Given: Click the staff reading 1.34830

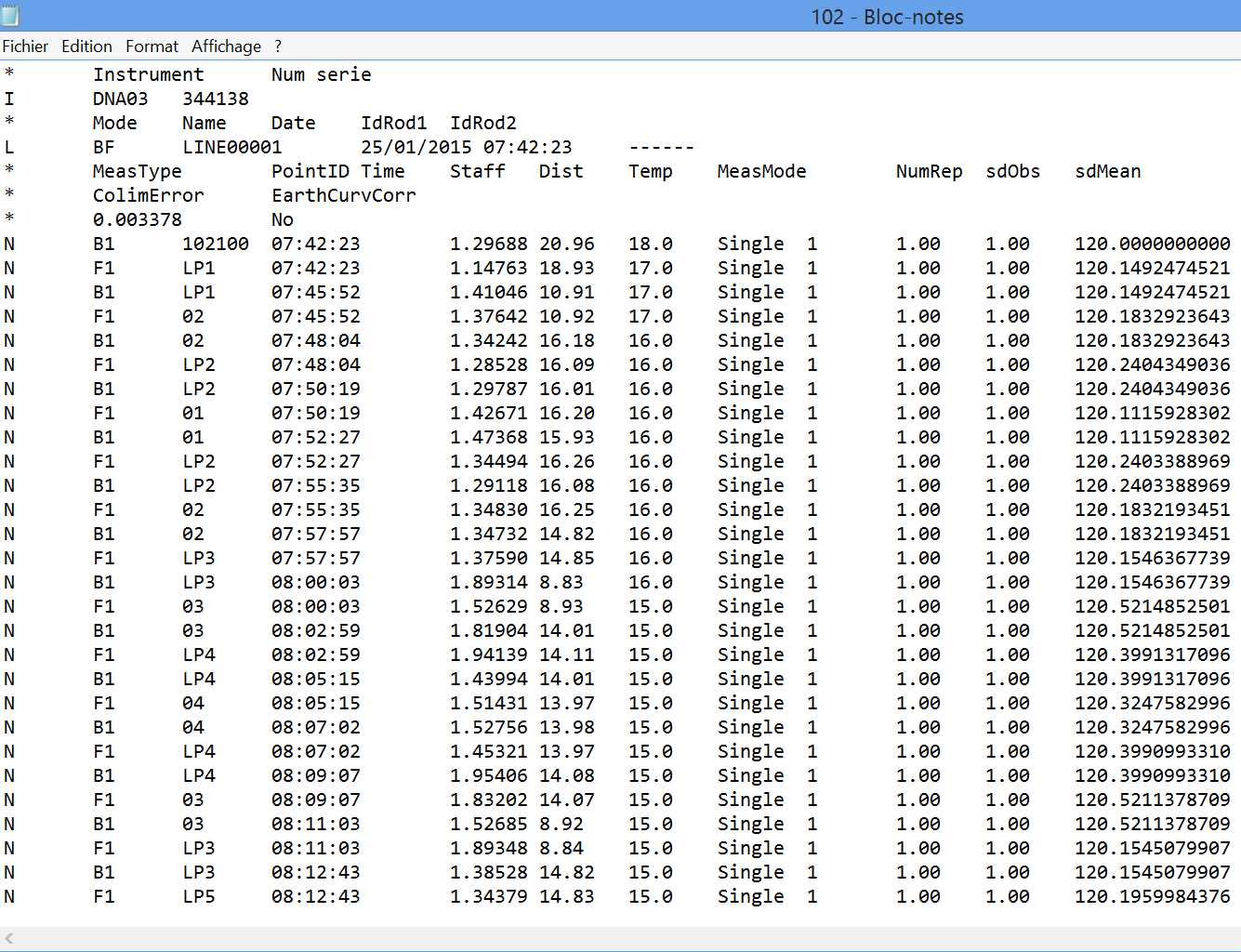Looking at the screenshot, I should tap(489, 509).
